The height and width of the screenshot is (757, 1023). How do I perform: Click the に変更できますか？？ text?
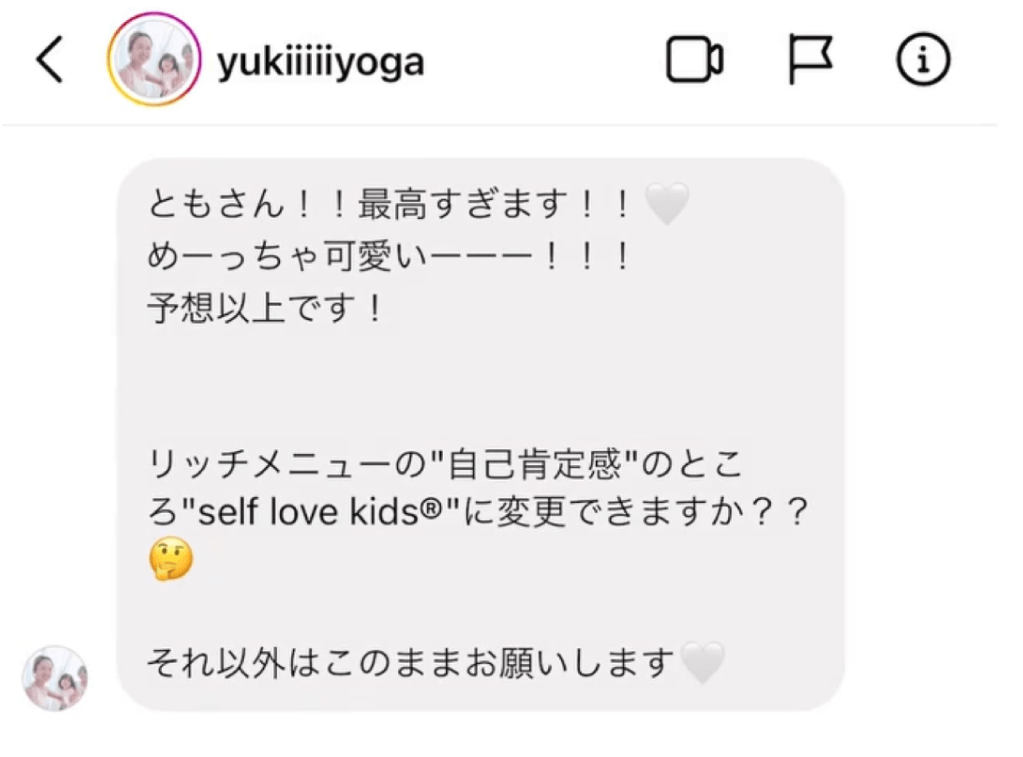(636, 512)
